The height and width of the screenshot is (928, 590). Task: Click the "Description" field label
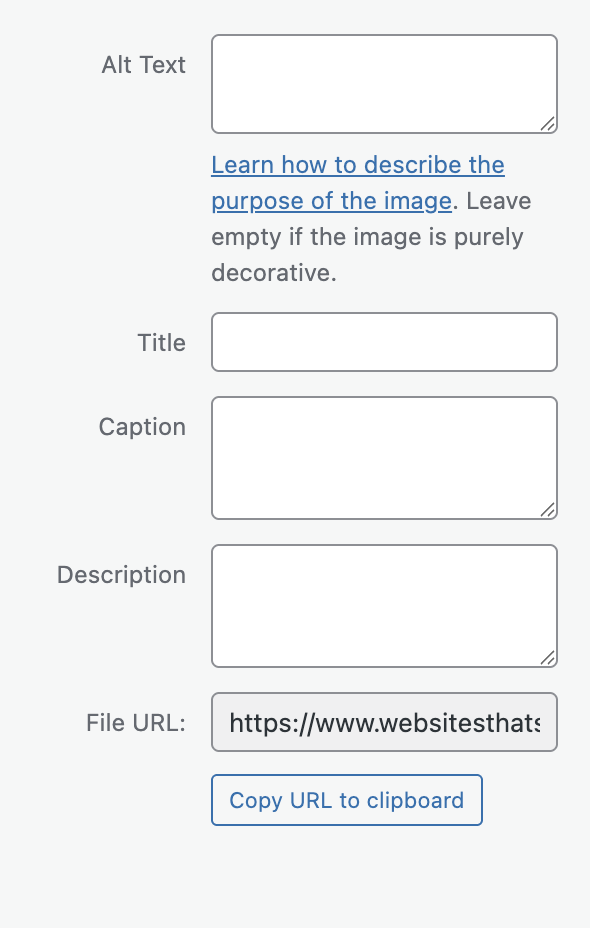(121, 574)
